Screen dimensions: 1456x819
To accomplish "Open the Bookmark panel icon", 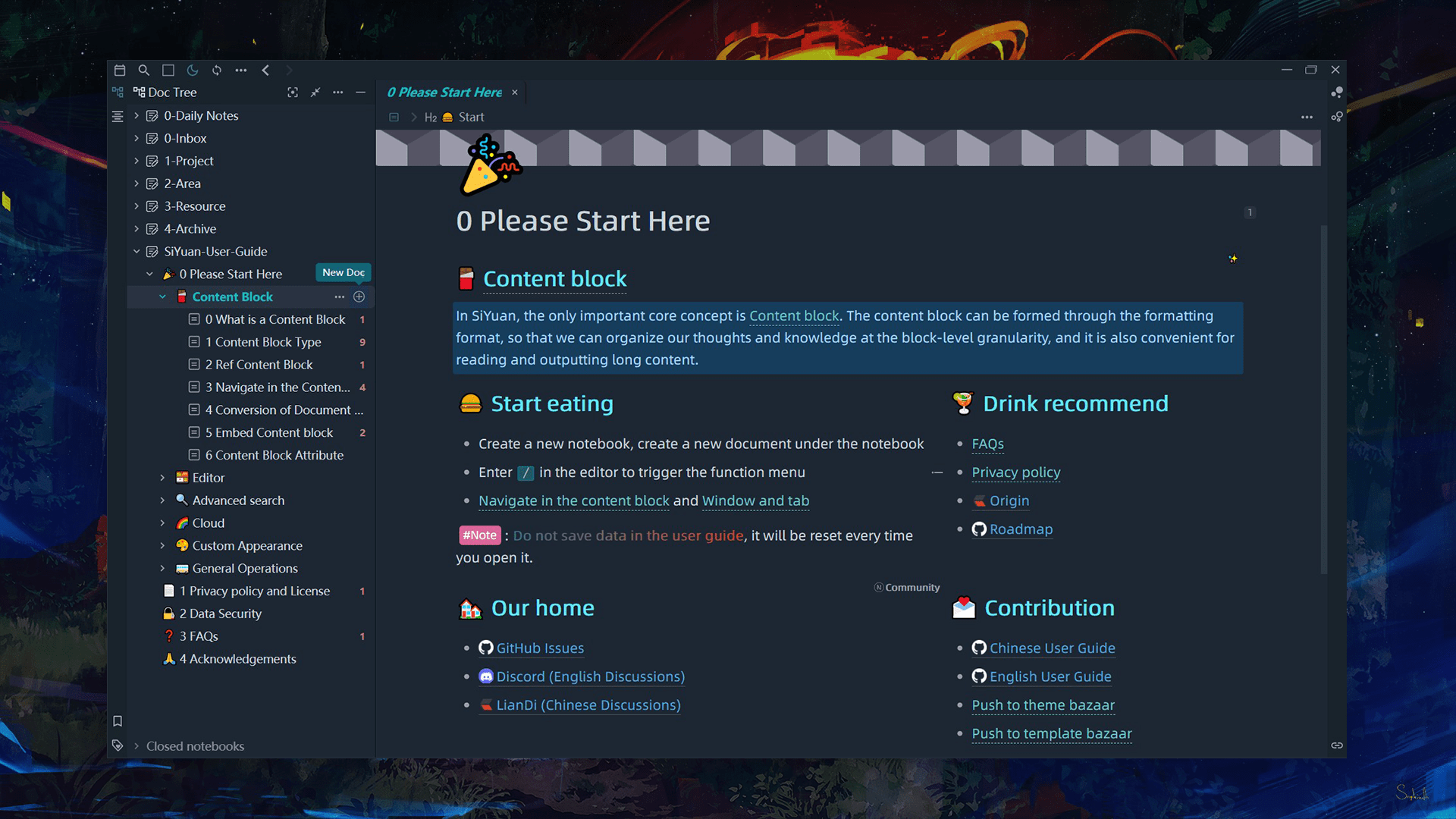I will (118, 721).
